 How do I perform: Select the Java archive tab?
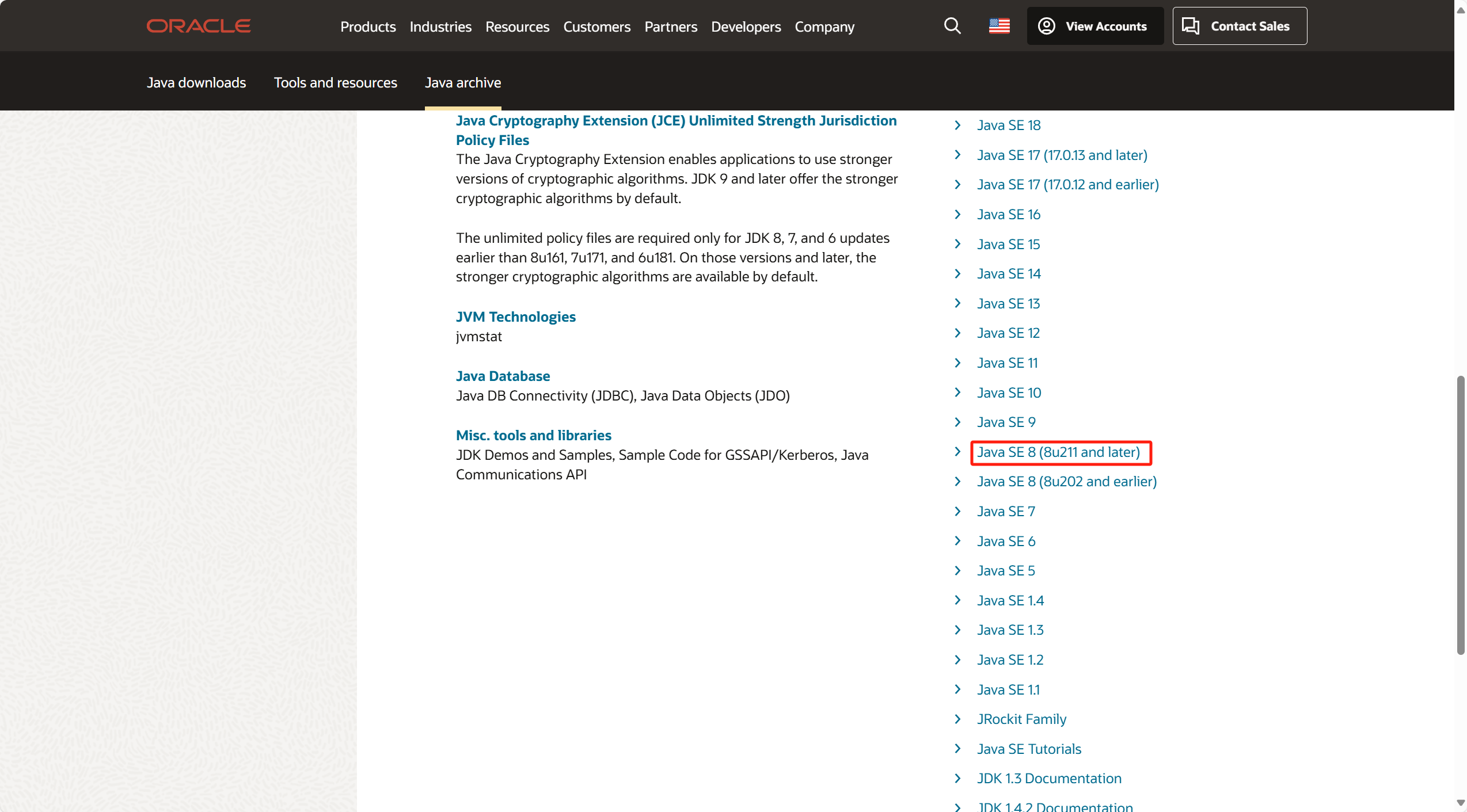(462, 82)
